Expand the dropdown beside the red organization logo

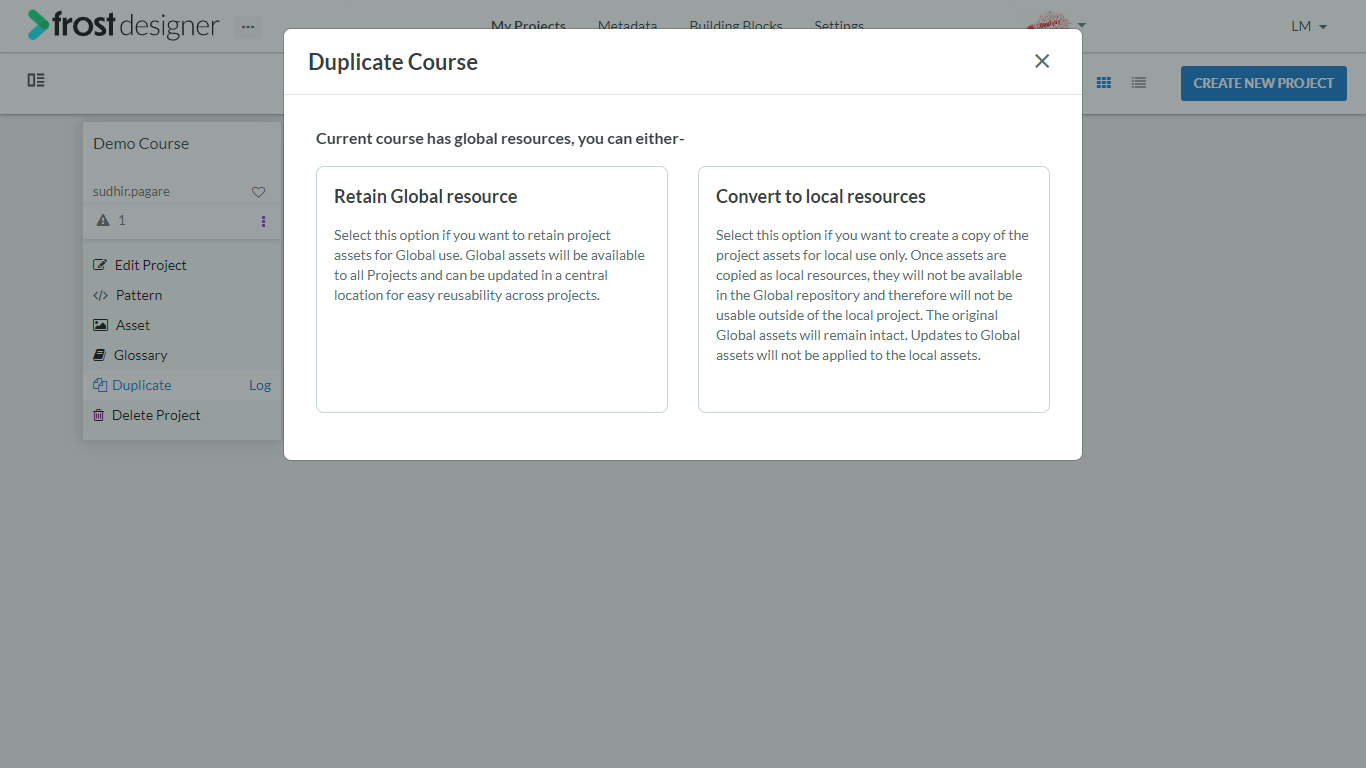click(1082, 25)
